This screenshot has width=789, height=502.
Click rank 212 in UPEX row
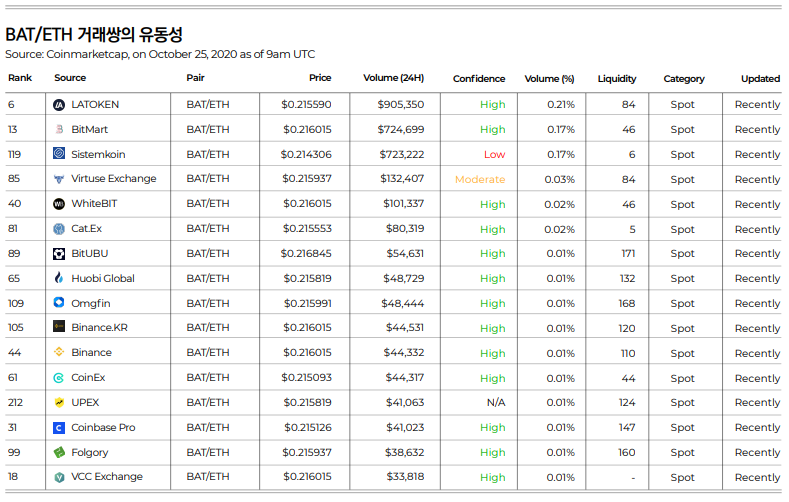(15, 402)
